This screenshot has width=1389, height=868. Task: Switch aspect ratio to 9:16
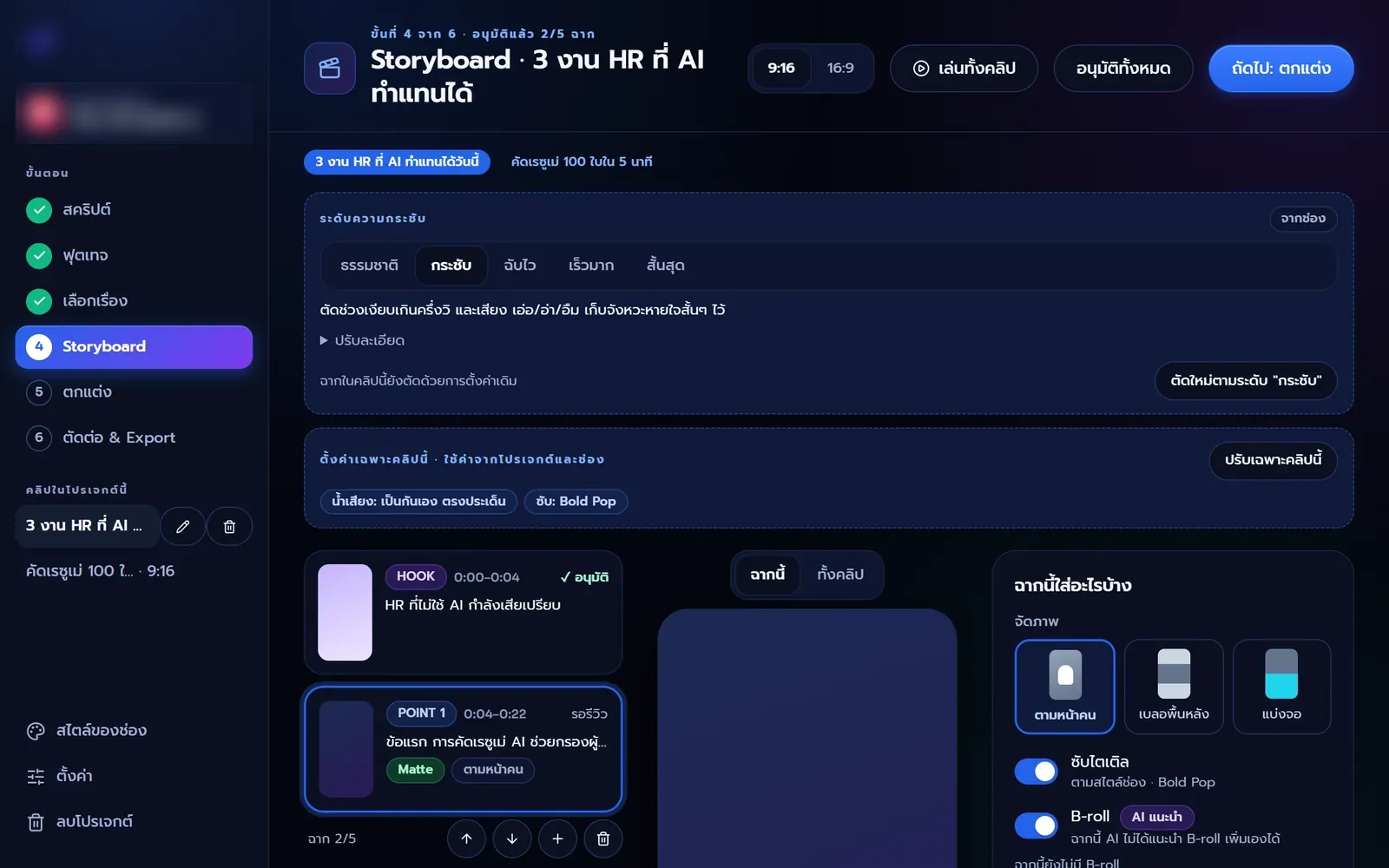[781, 68]
